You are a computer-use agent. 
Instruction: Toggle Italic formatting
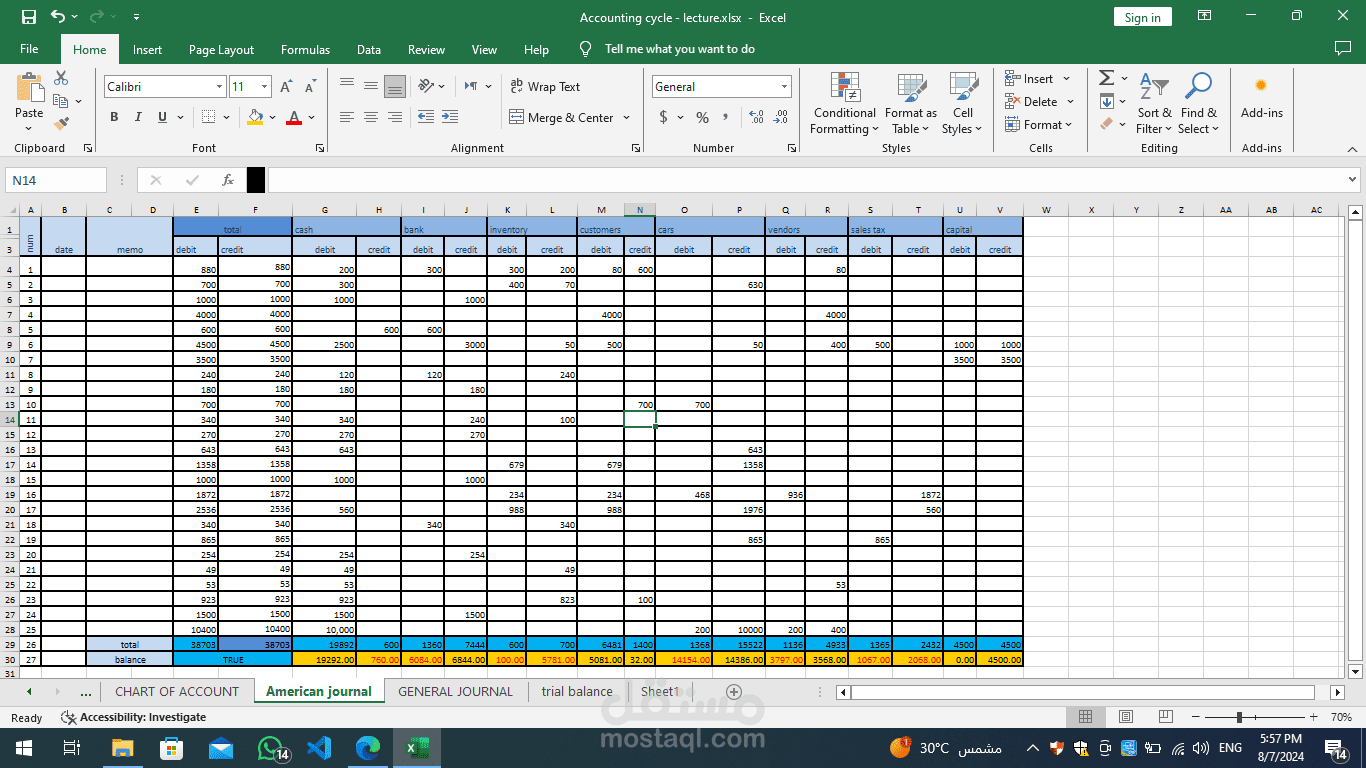pyautogui.click(x=138, y=117)
